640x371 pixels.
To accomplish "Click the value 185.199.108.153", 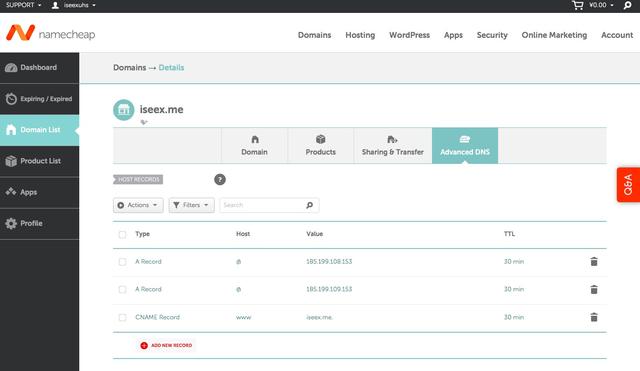I will click(x=329, y=262).
